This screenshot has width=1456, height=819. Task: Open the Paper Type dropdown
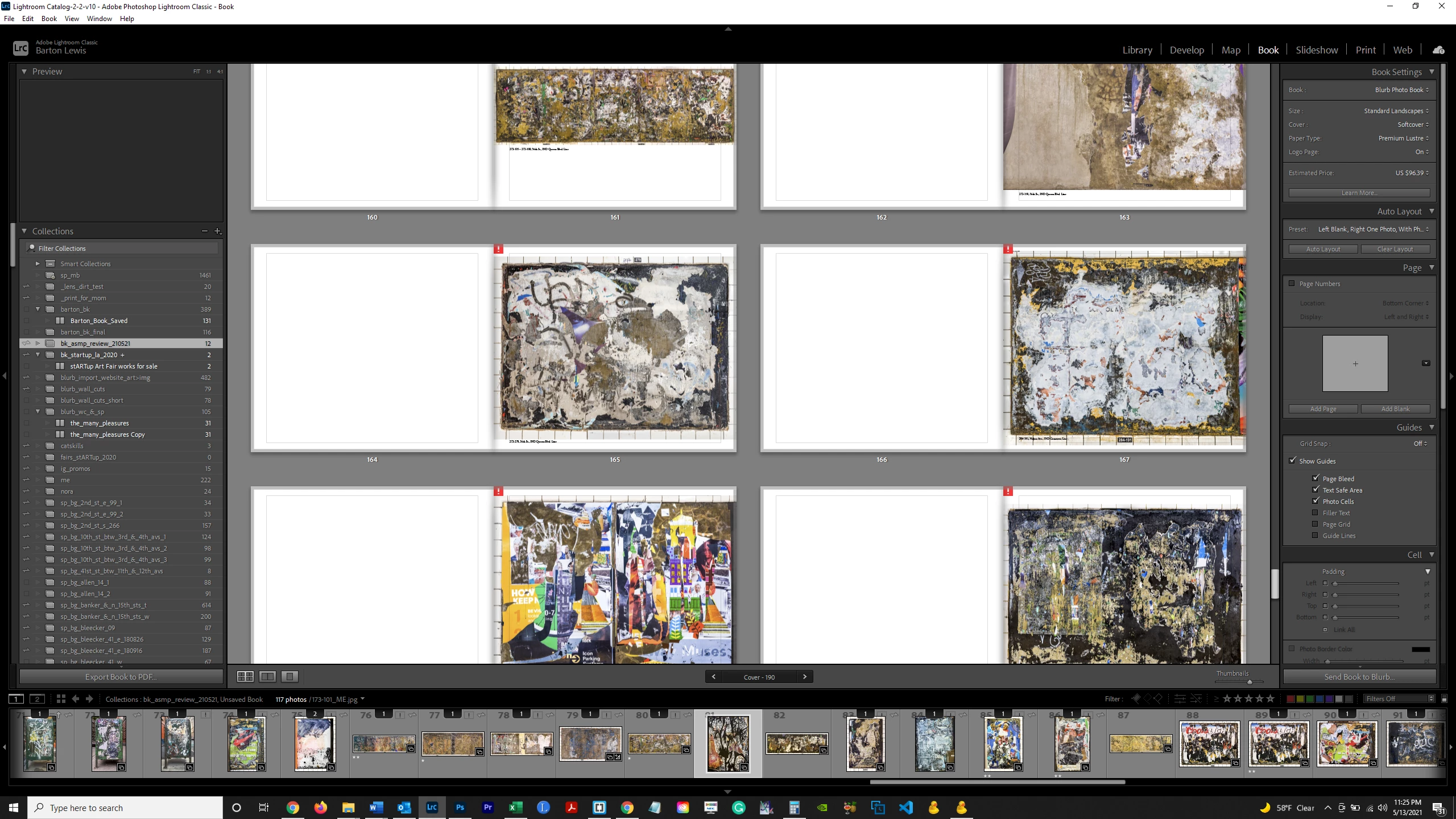(x=1403, y=138)
